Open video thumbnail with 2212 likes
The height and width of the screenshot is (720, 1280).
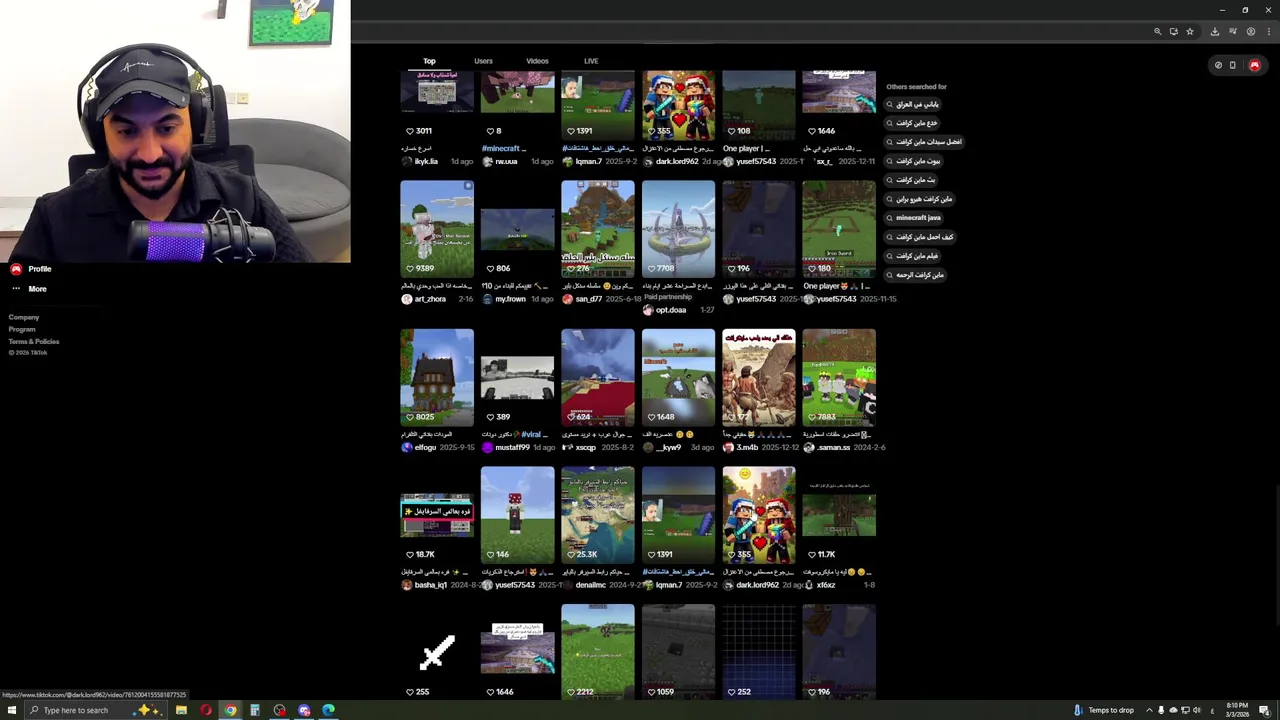(598, 652)
